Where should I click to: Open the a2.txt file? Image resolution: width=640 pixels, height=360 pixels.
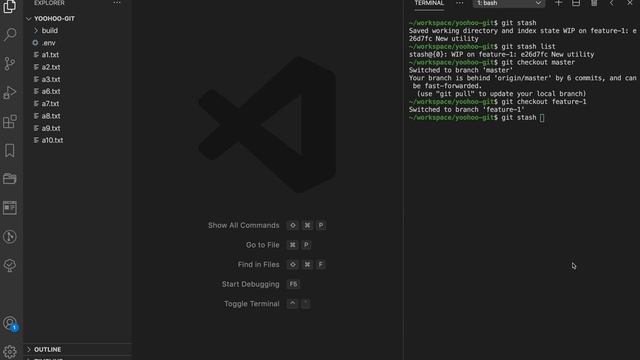(x=51, y=67)
